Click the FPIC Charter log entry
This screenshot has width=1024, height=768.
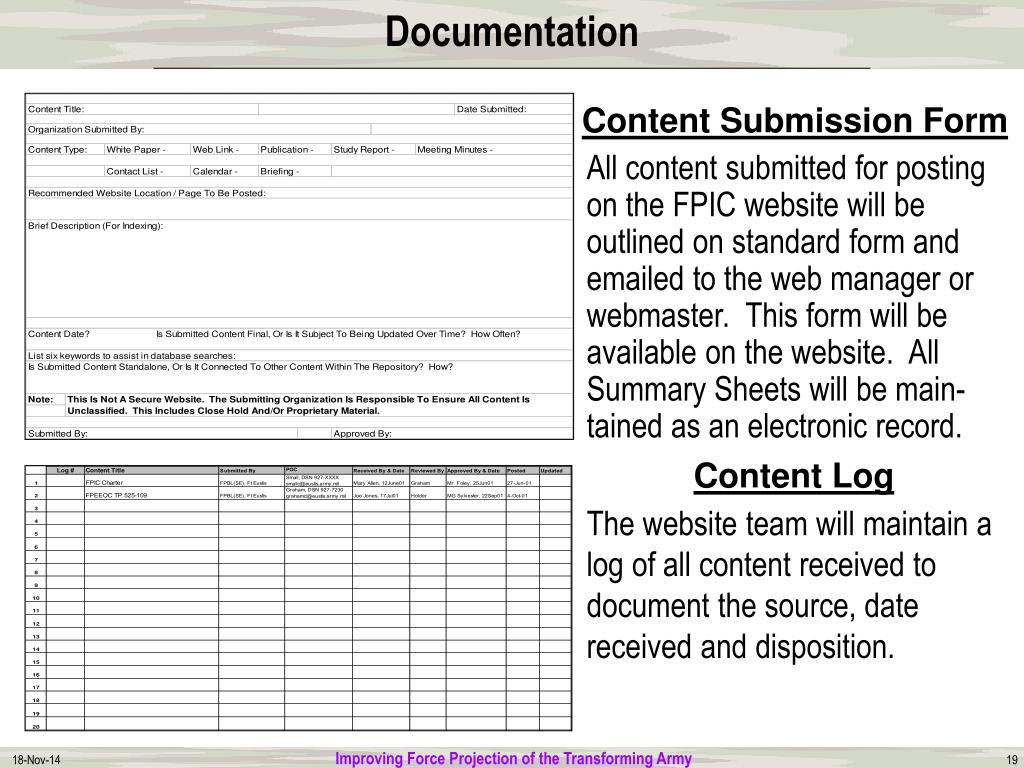(x=104, y=483)
